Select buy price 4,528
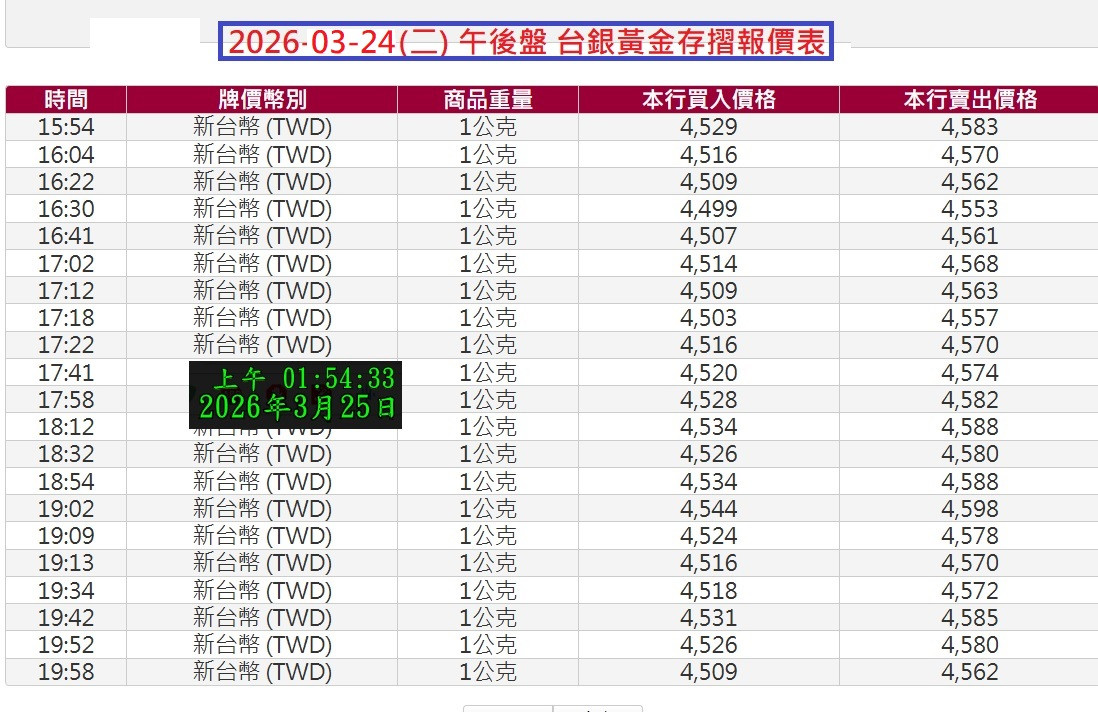 [x=709, y=400]
